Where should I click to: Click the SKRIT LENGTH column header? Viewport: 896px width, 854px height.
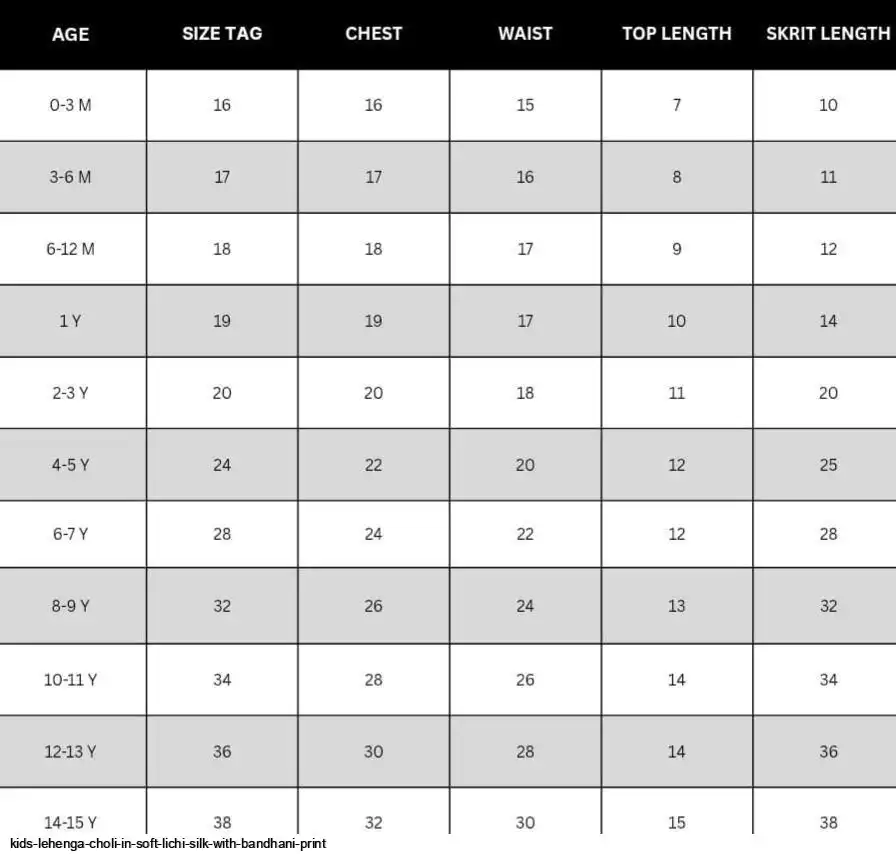click(x=828, y=34)
